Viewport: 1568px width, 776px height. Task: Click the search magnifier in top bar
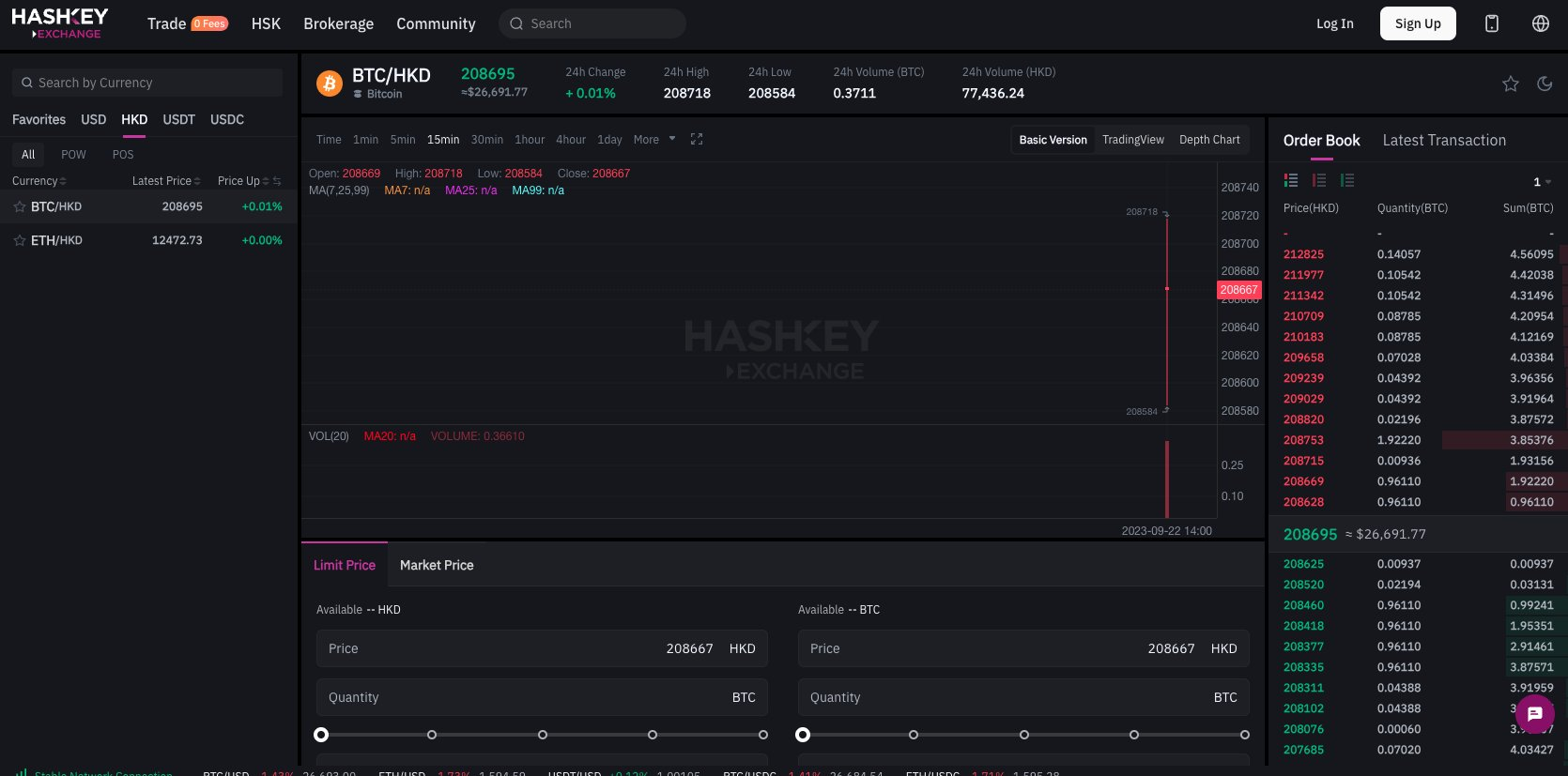point(516,23)
